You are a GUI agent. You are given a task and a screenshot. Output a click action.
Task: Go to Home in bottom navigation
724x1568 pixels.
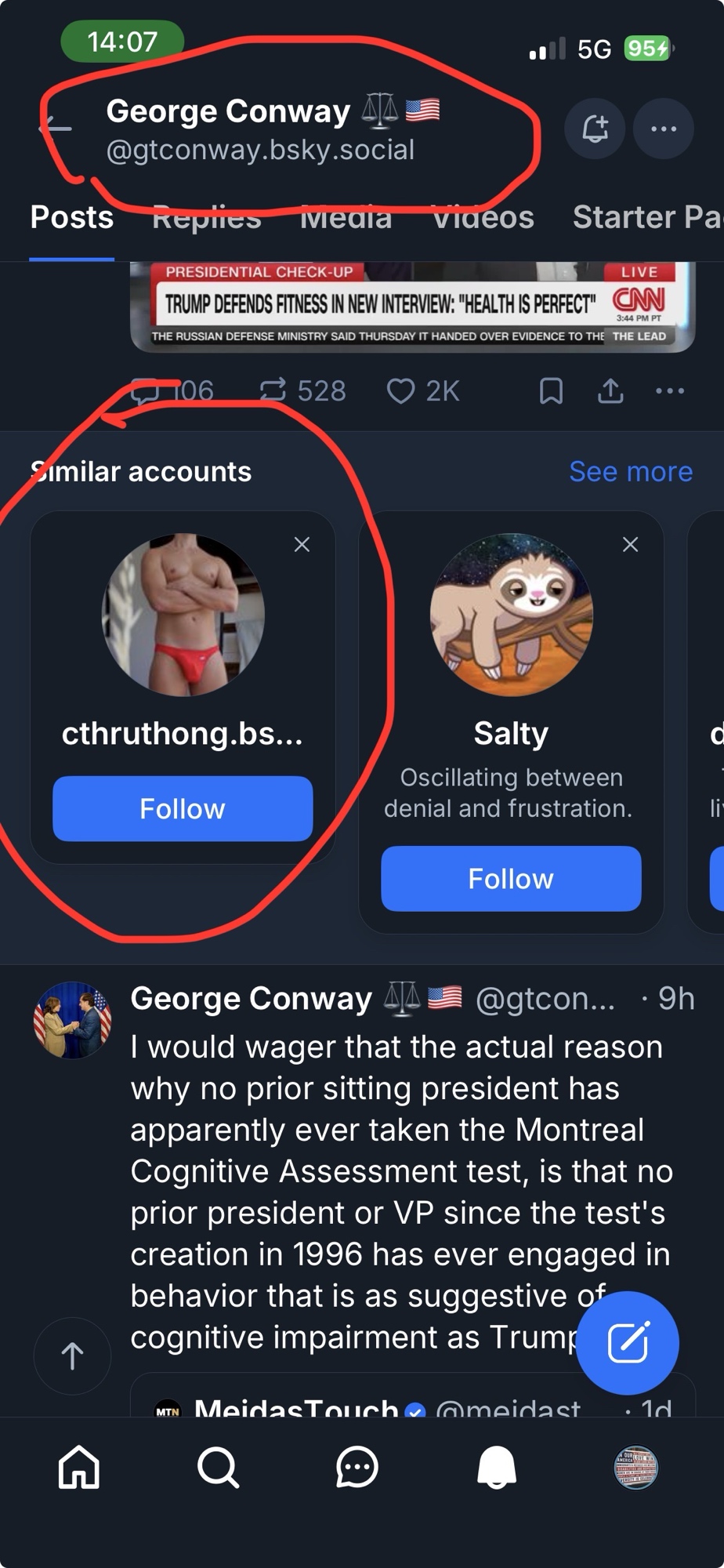pyautogui.click(x=79, y=1467)
